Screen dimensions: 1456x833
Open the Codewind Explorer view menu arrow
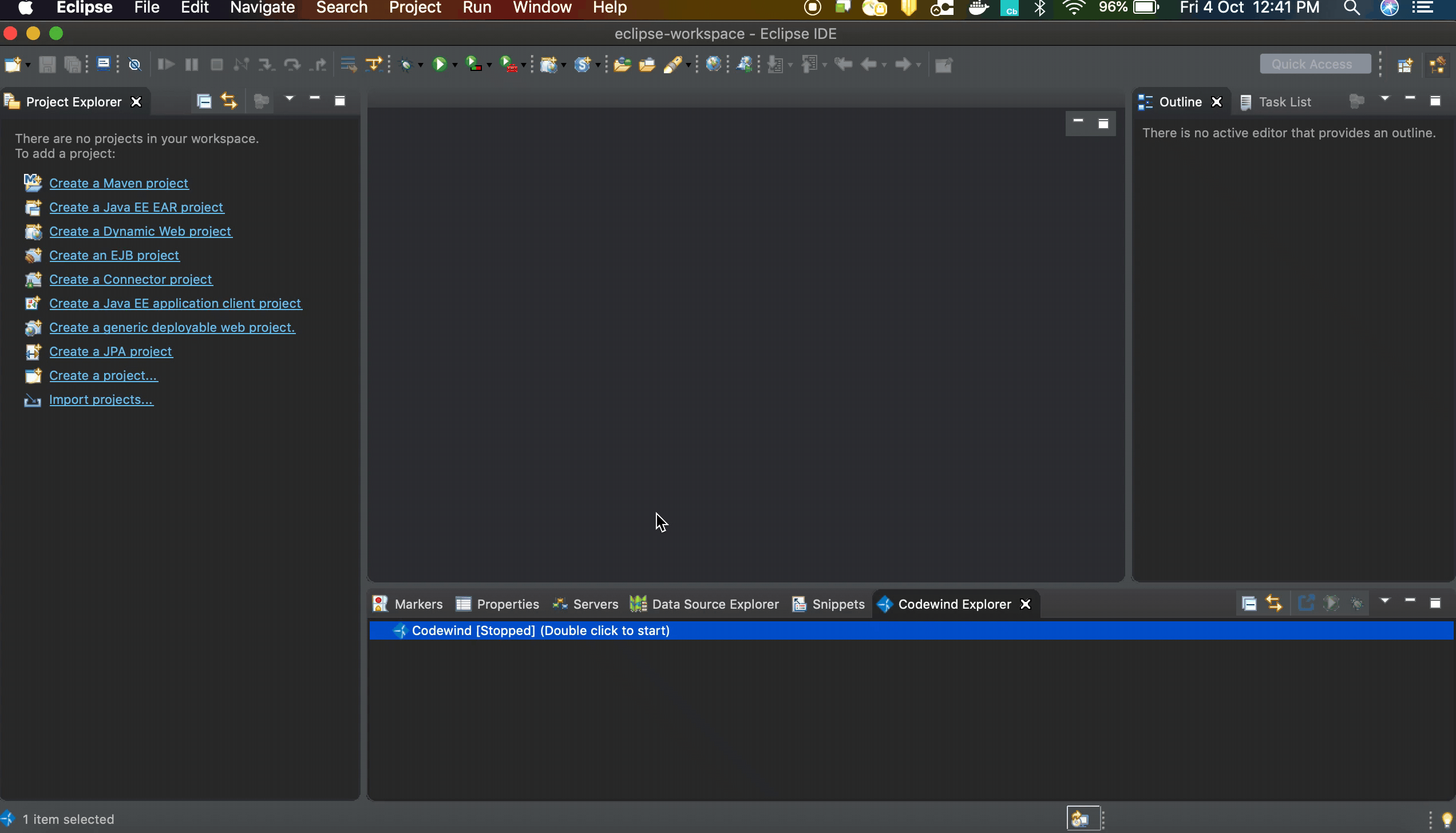(1385, 602)
